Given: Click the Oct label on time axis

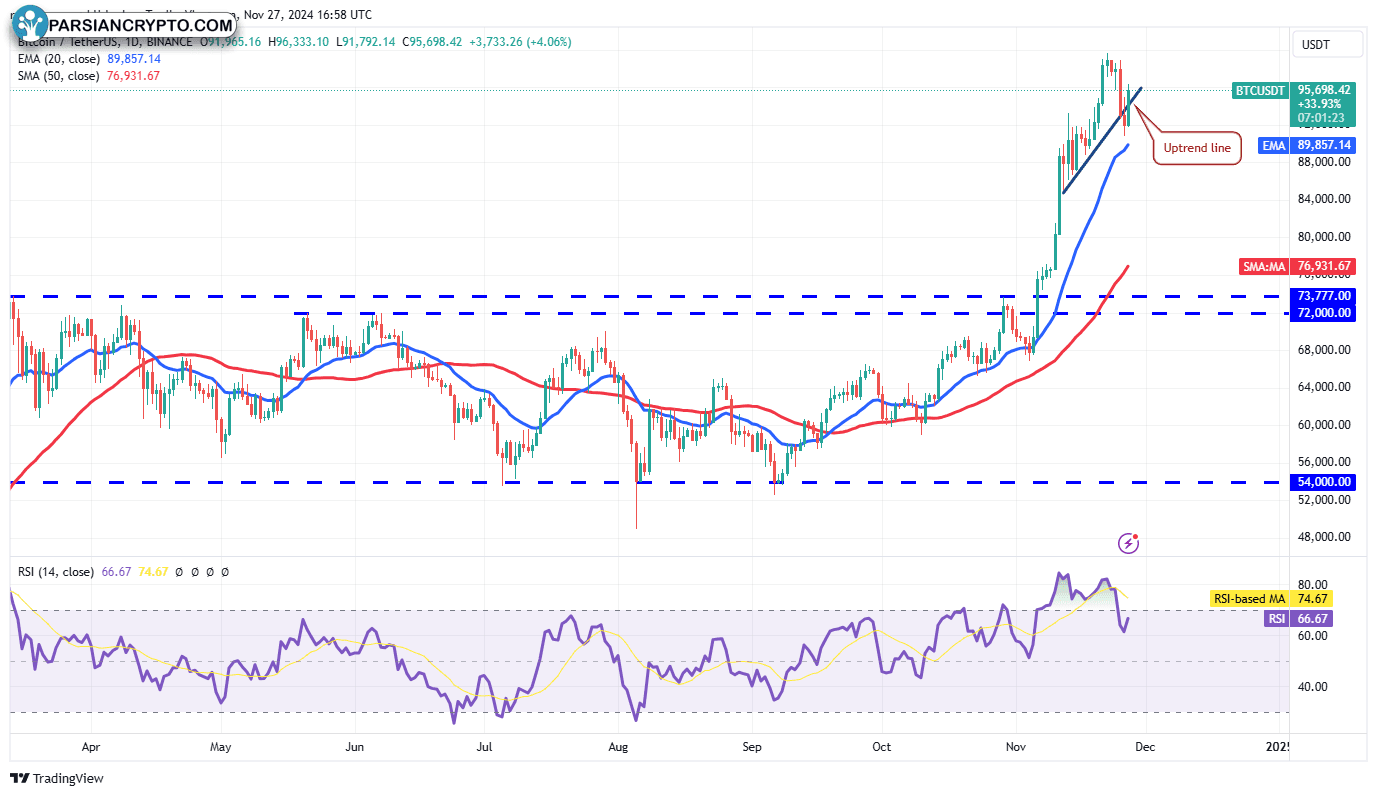Looking at the screenshot, I should 882,747.
